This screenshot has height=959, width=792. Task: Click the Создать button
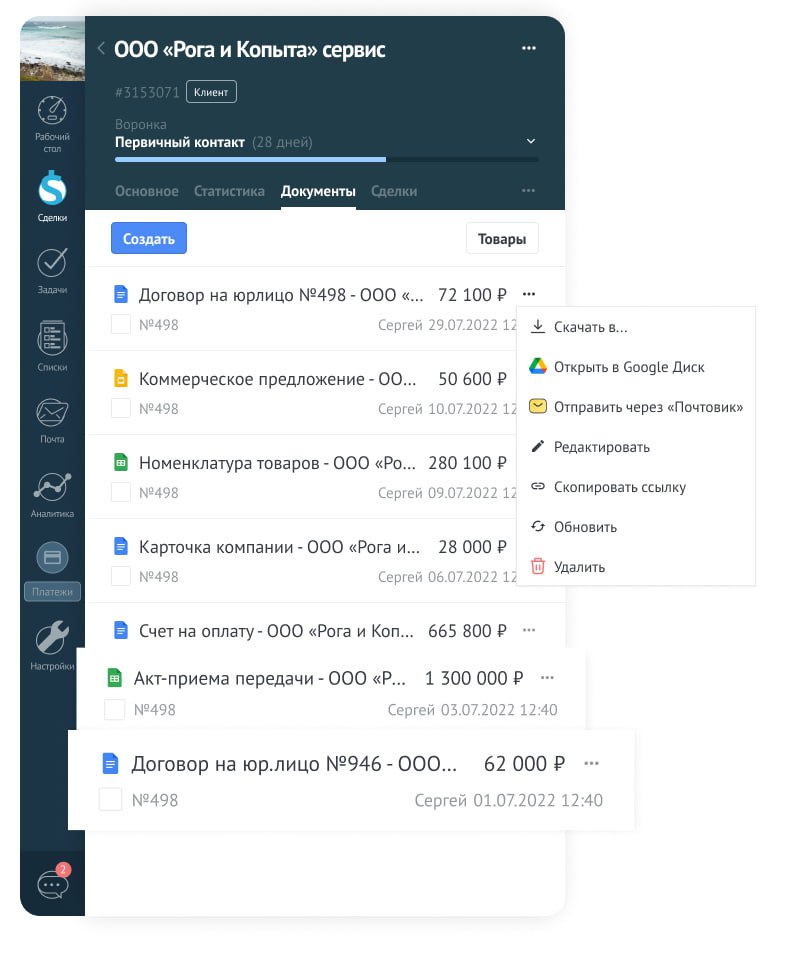(148, 239)
